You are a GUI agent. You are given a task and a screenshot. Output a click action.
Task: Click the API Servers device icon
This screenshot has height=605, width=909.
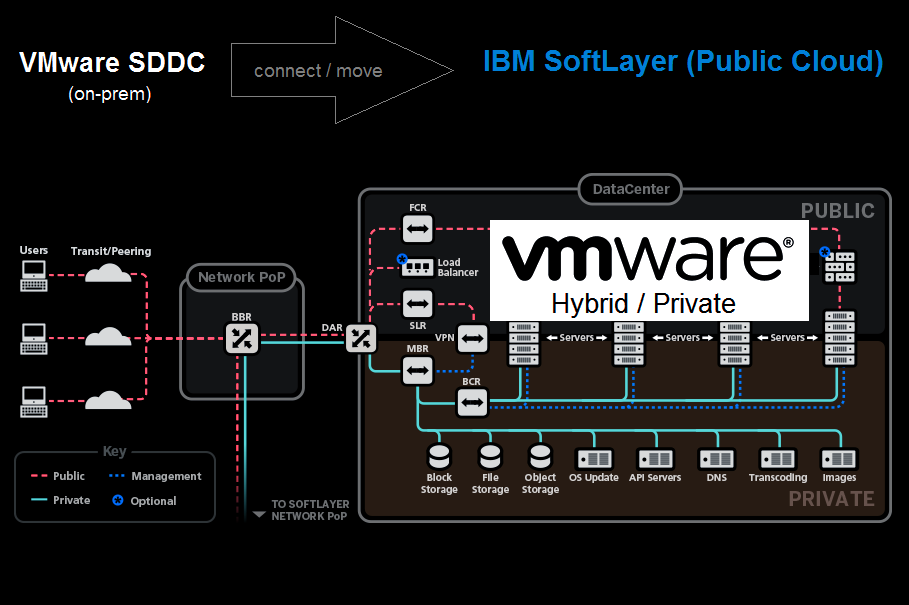pyautogui.click(x=655, y=459)
